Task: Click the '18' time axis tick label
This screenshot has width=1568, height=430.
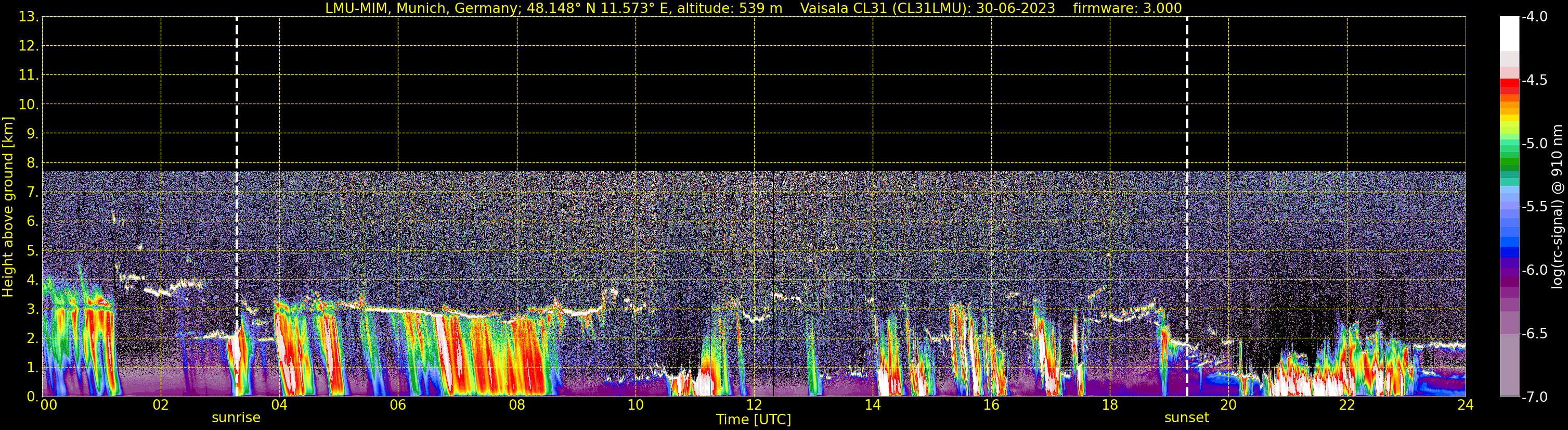Action: 1110,405
